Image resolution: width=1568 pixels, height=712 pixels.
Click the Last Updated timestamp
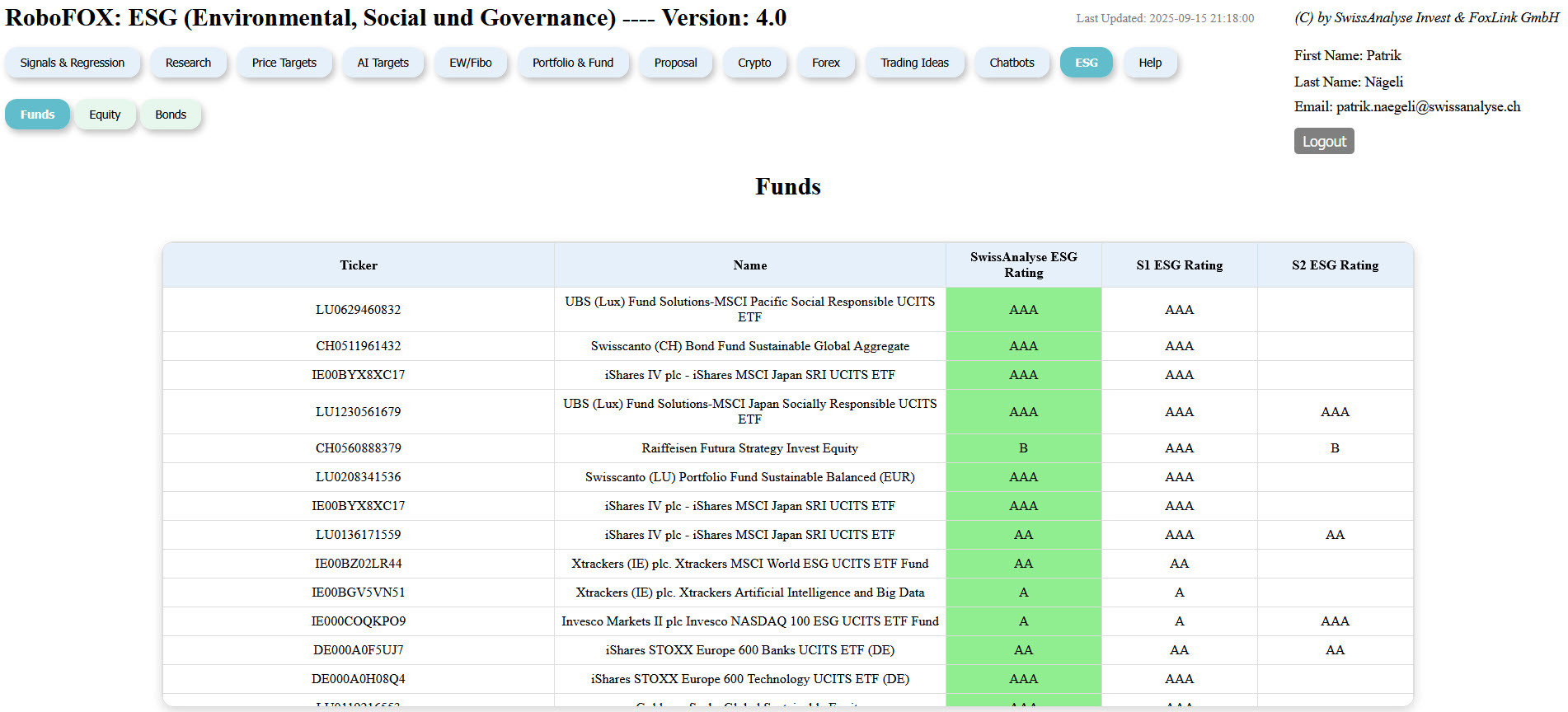point(1165,18)
